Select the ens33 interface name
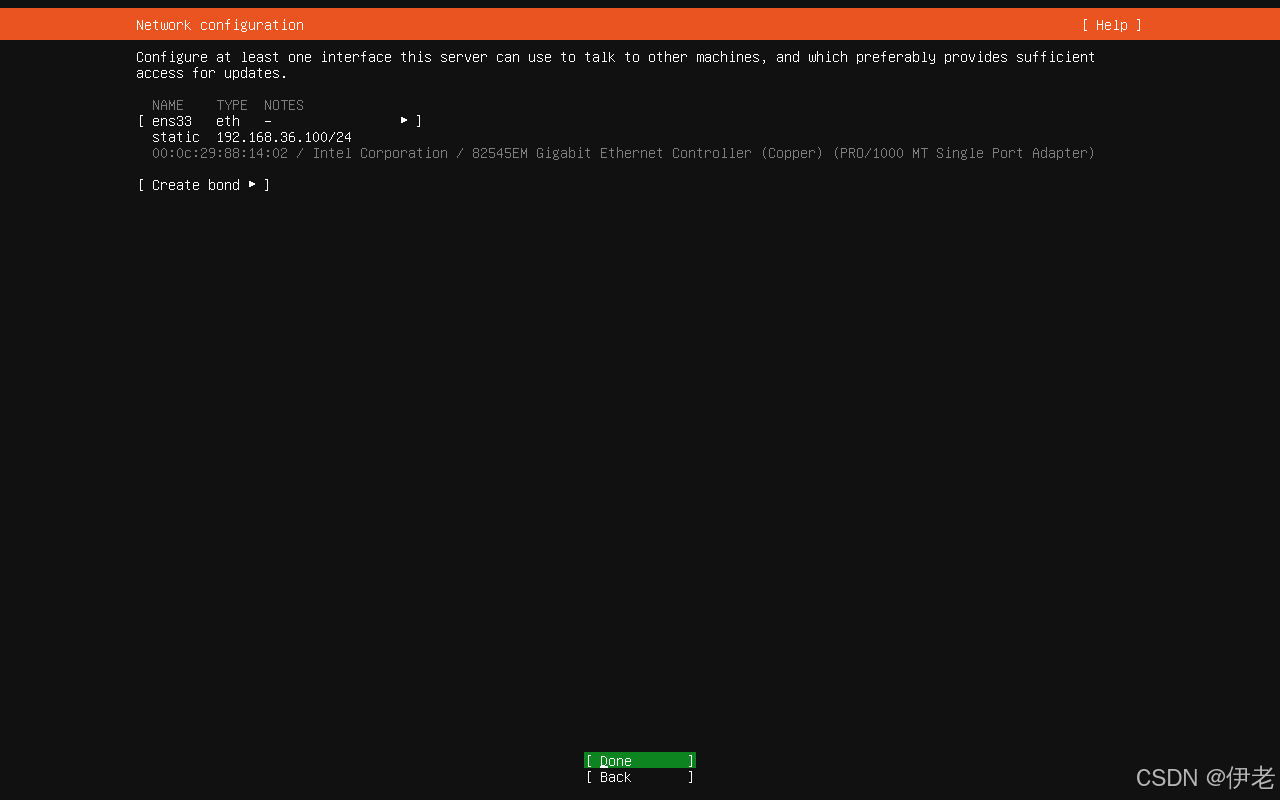Viewport: 1280px width, 800px height. [x=171, y=121]
